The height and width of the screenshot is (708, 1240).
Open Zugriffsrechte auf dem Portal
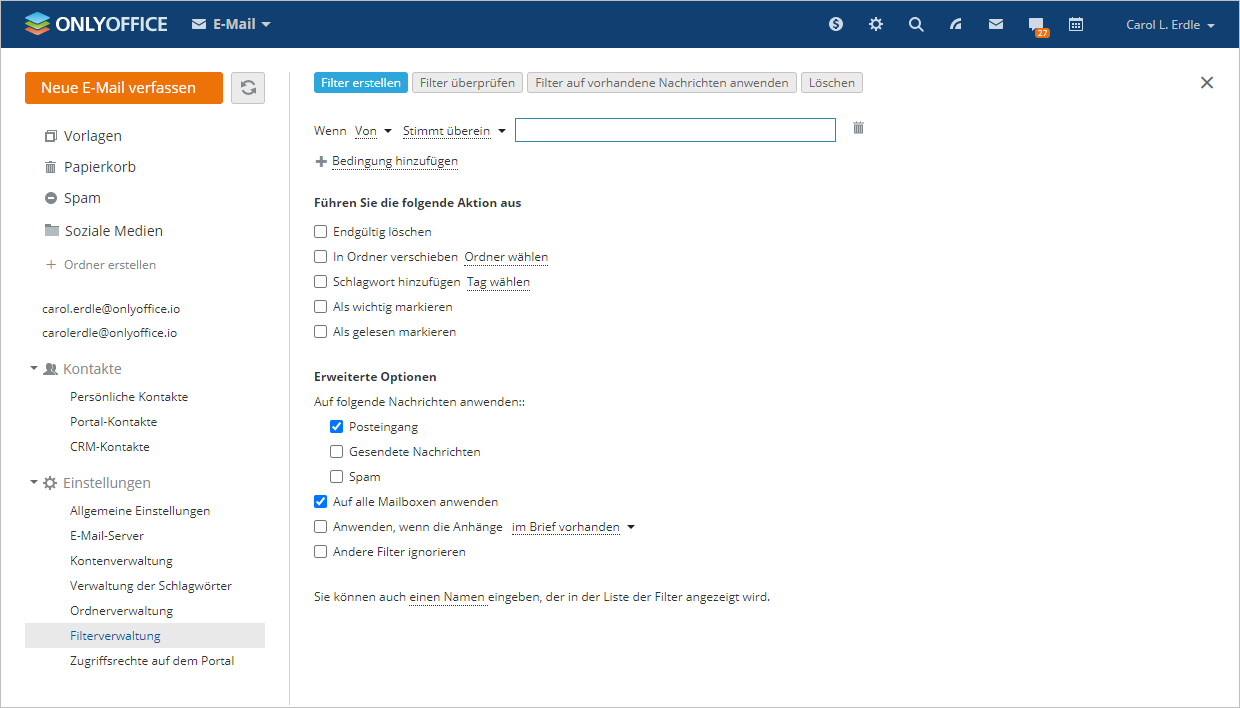(x=152, y=661)
